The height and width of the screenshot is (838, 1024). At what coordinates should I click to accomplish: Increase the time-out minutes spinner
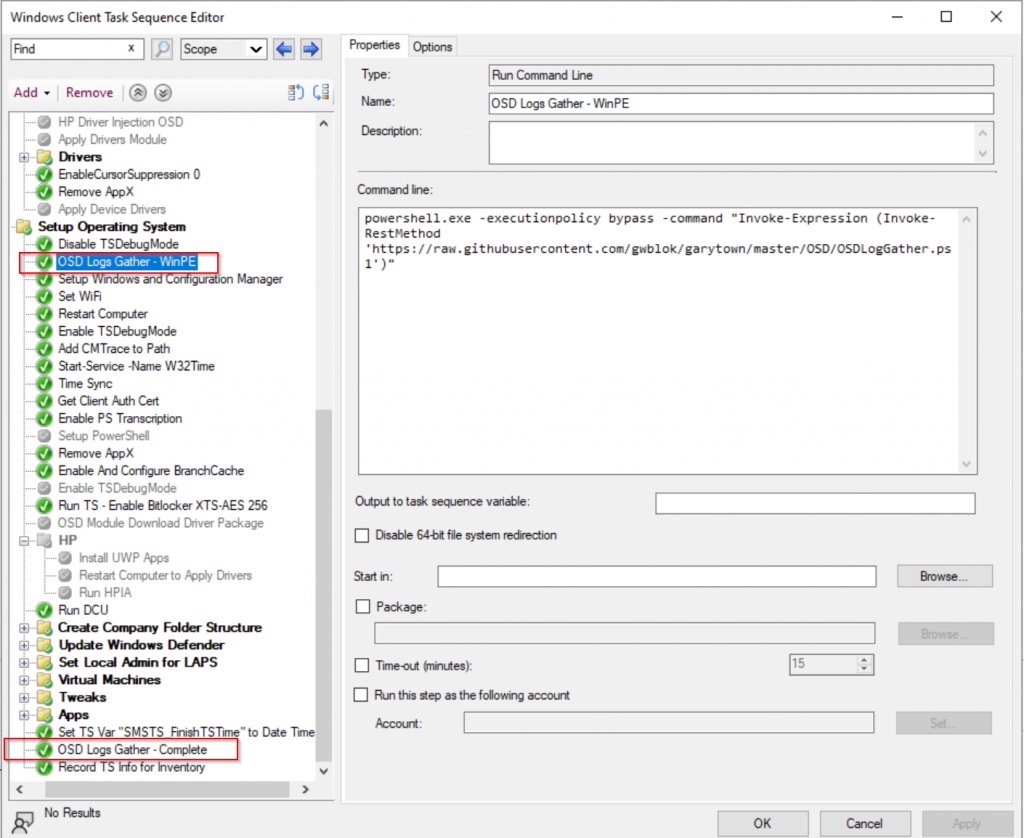(865, 660)
